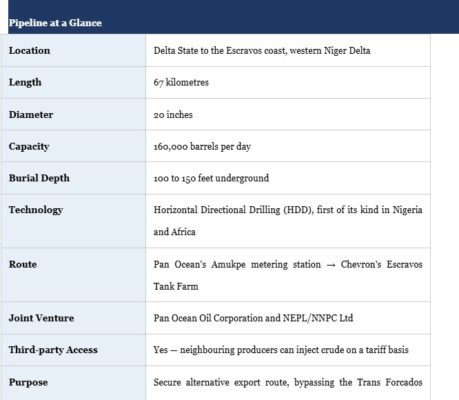This screenshot has height=400, width=459.
Task: Click the '67 kilometres' value
Action: point(181,82)
